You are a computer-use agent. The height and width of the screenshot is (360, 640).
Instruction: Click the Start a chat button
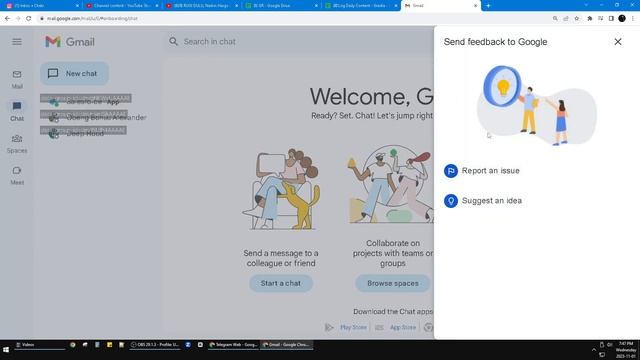281,283
